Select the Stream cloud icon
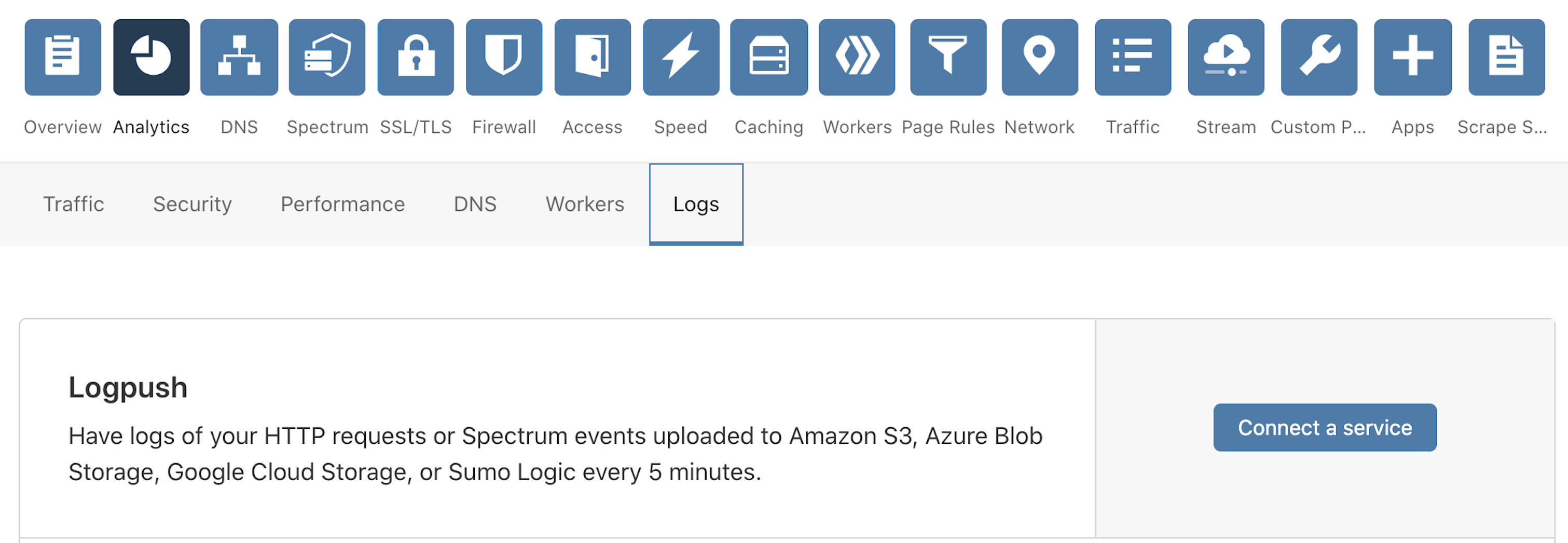The width and height of the screenshot is (1568, 543). pos(1225,57)
